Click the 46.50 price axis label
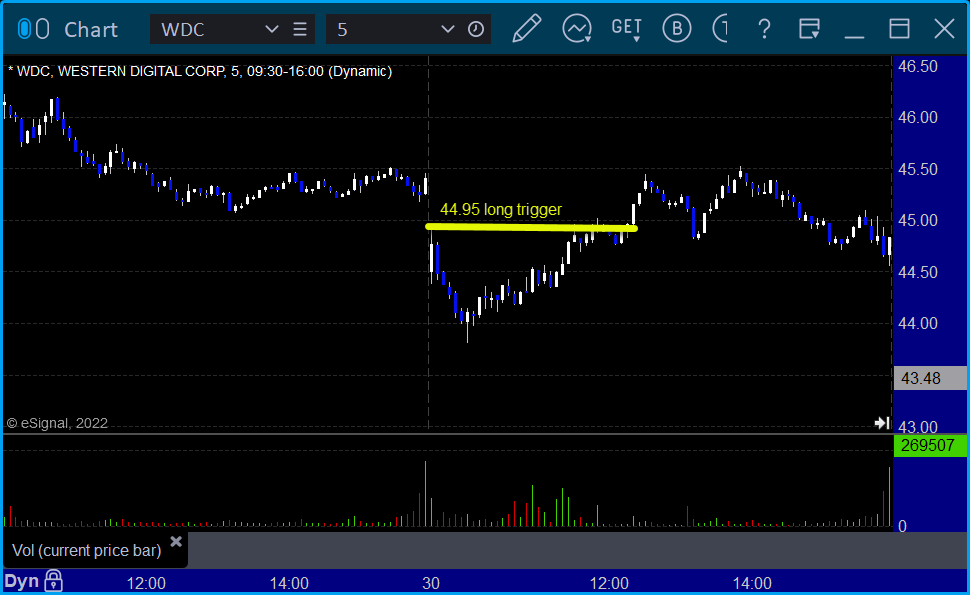This screenshot has width=970, height=595. (x=918, y=66)
